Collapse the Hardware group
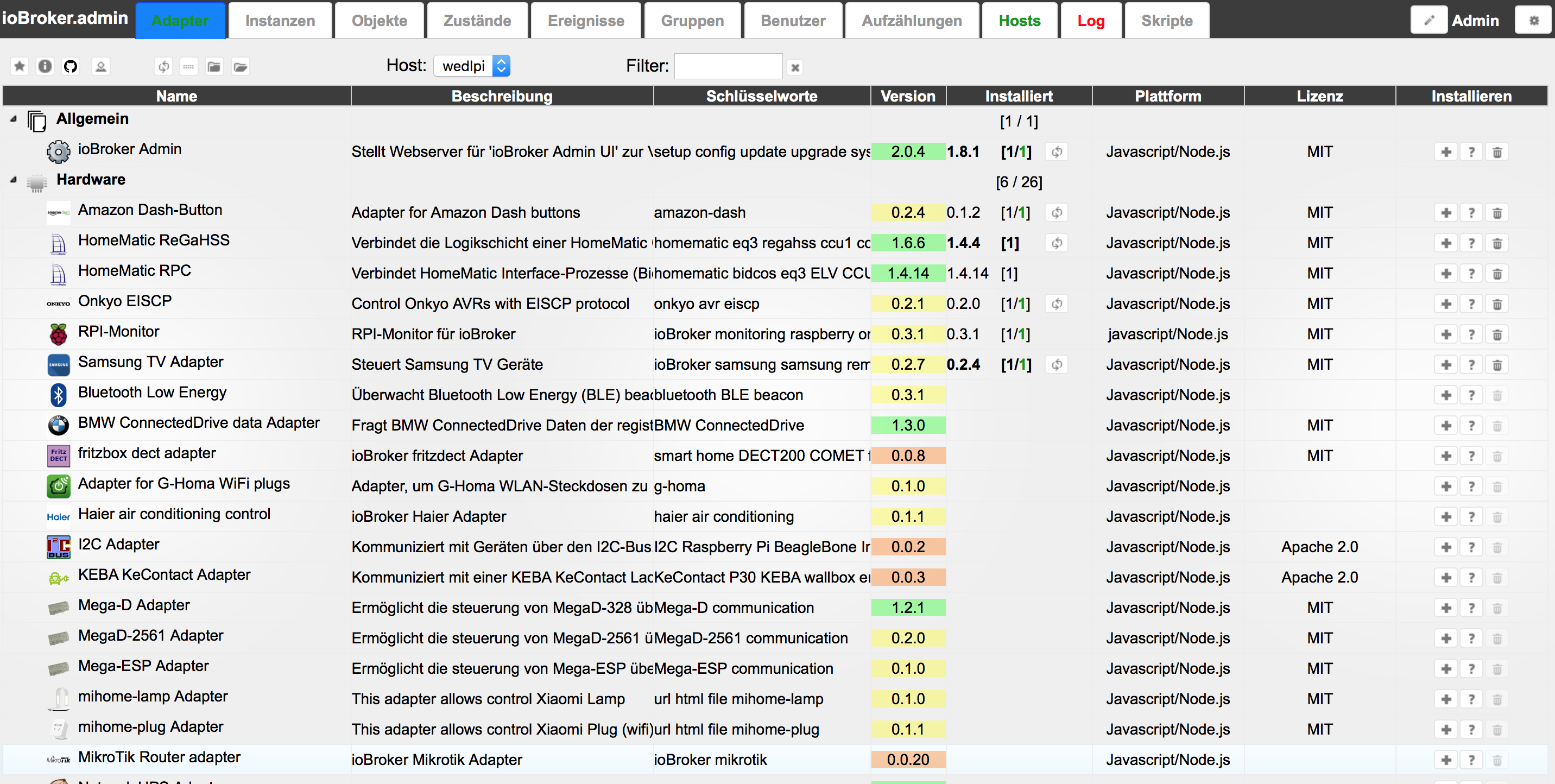 coord(13,180)
